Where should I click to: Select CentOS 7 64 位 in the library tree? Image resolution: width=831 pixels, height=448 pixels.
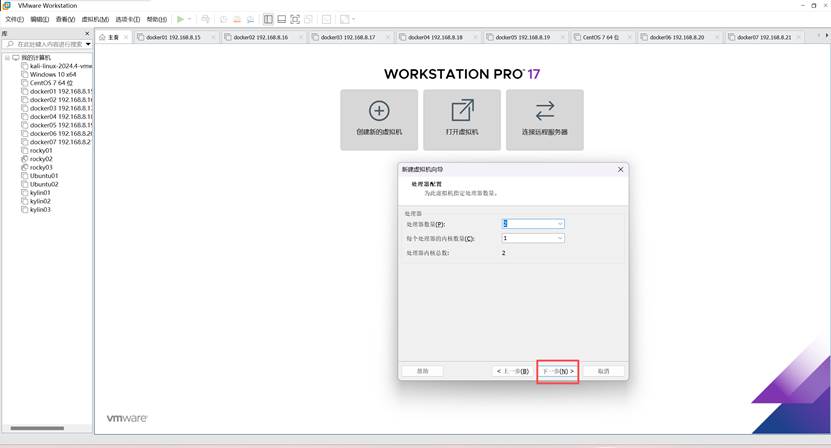click(x=47, y=83)
